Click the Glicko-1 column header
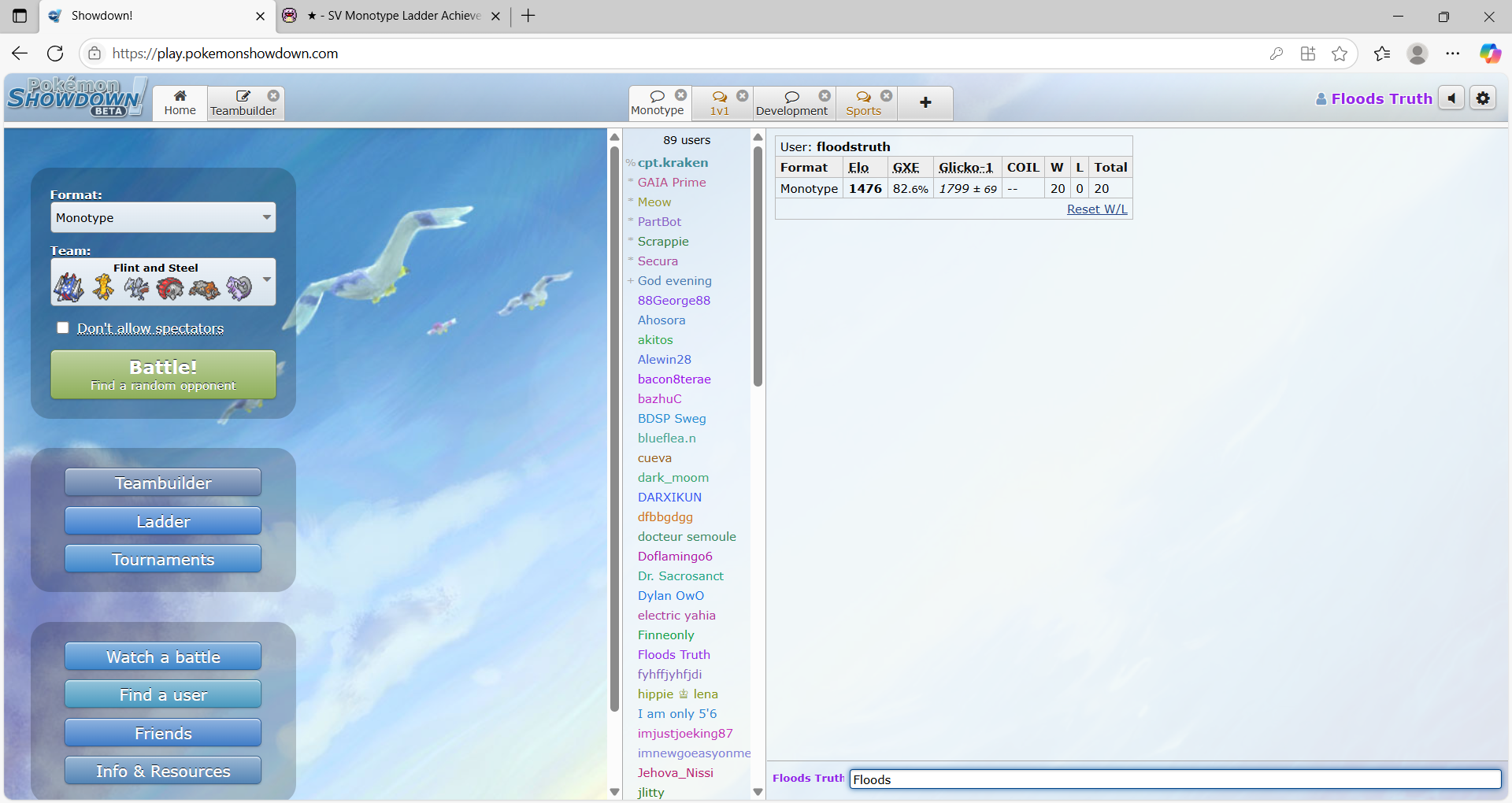Image resolution: width=1512 pixels, height=803 pixels. [965, 167]
